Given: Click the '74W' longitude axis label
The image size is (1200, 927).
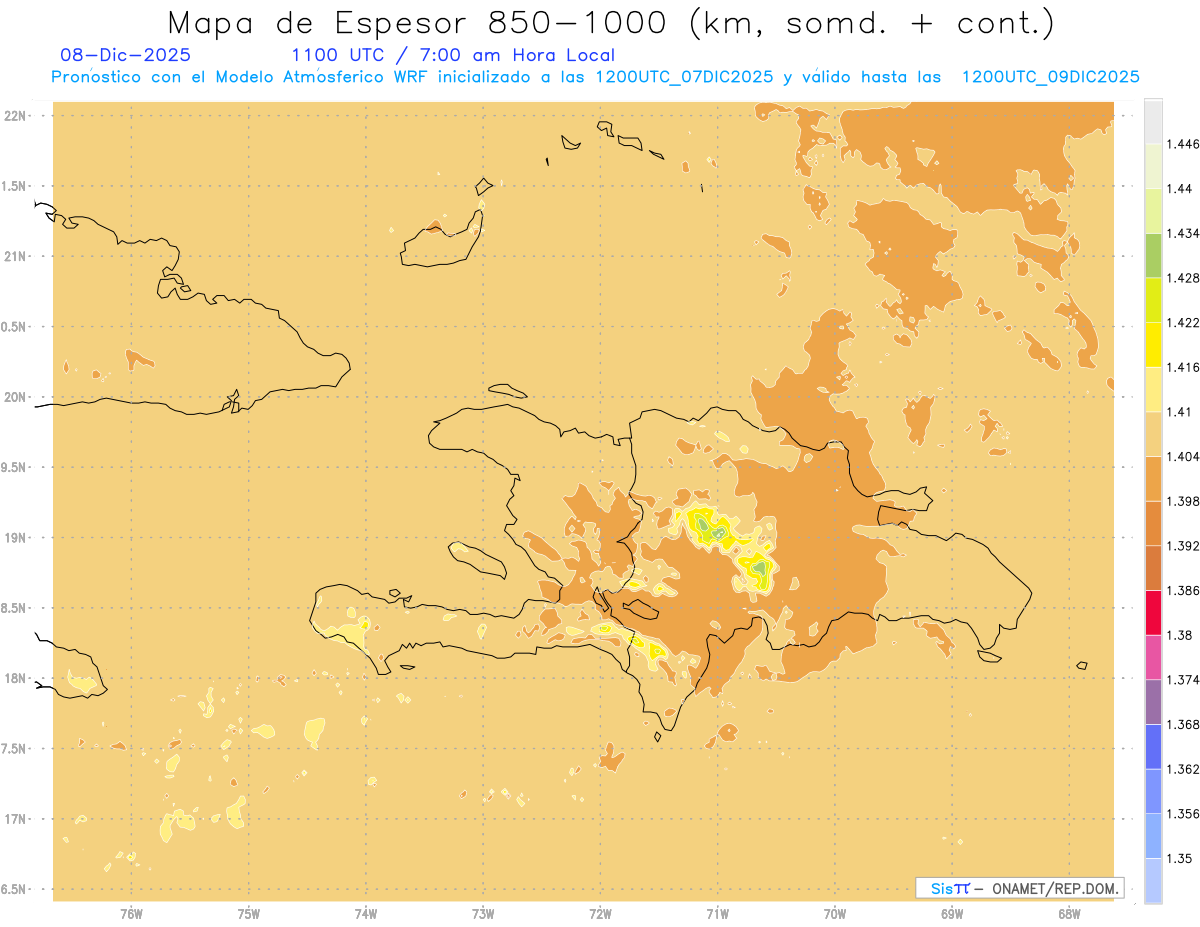Looking at the screenshot, I should tap(366, 914).
